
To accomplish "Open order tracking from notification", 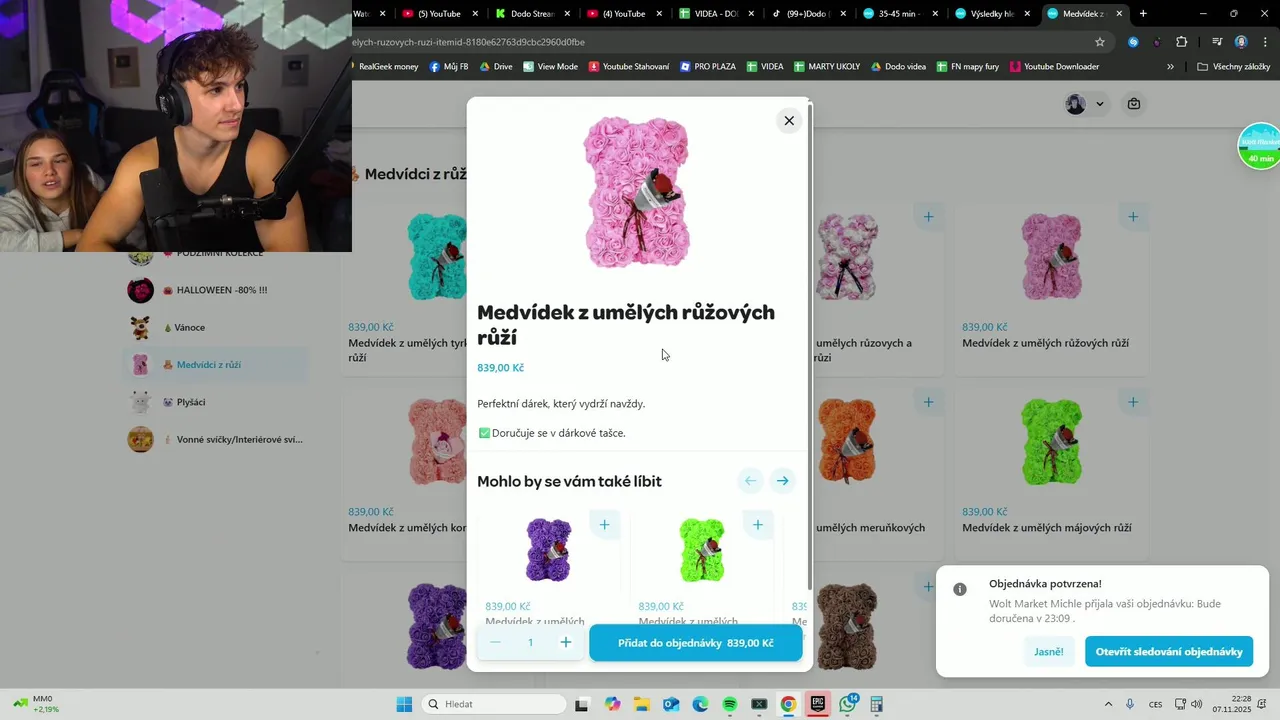I will [x=1169, y=651].
